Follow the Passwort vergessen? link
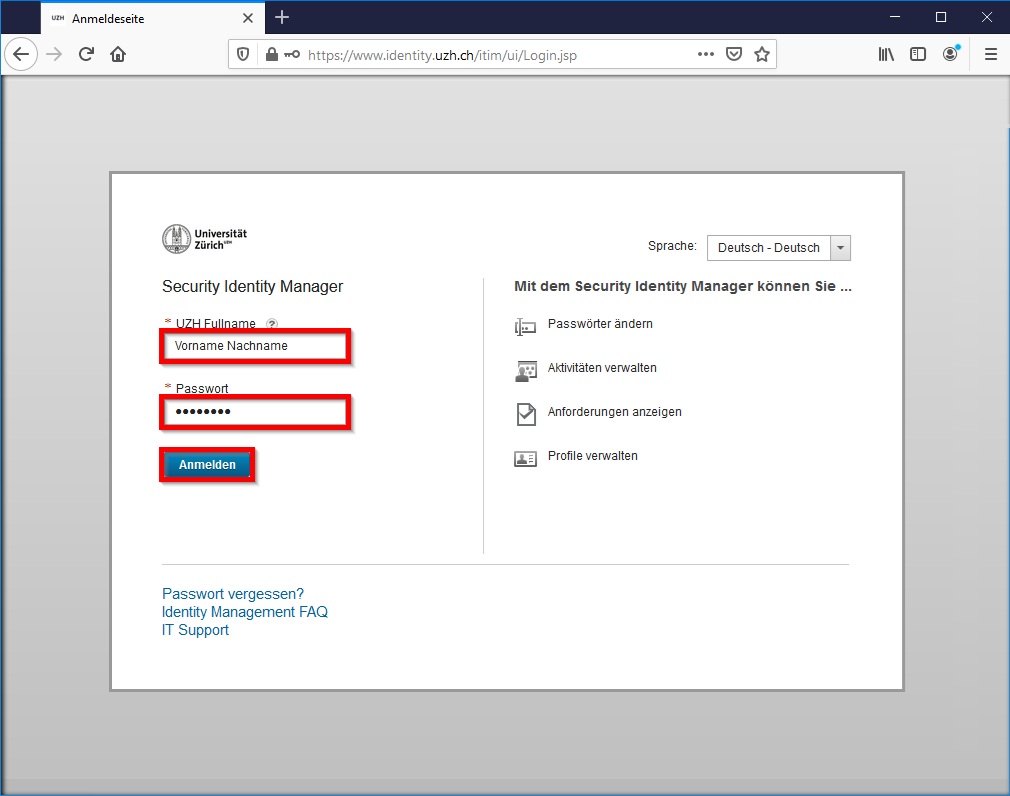The height and width of the screenshot is (796, 1010). 233,594
